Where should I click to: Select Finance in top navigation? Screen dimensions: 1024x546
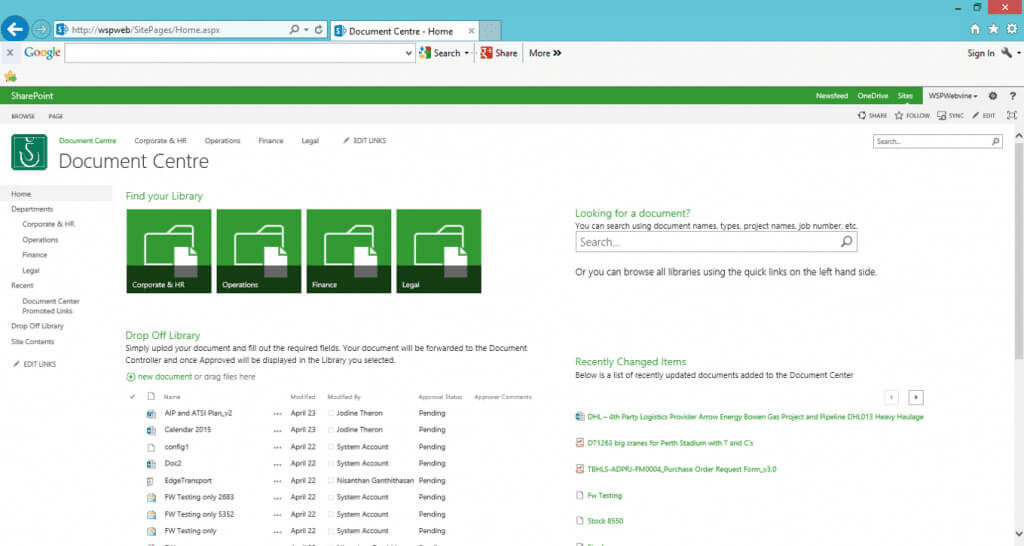[x=270, y=140]
